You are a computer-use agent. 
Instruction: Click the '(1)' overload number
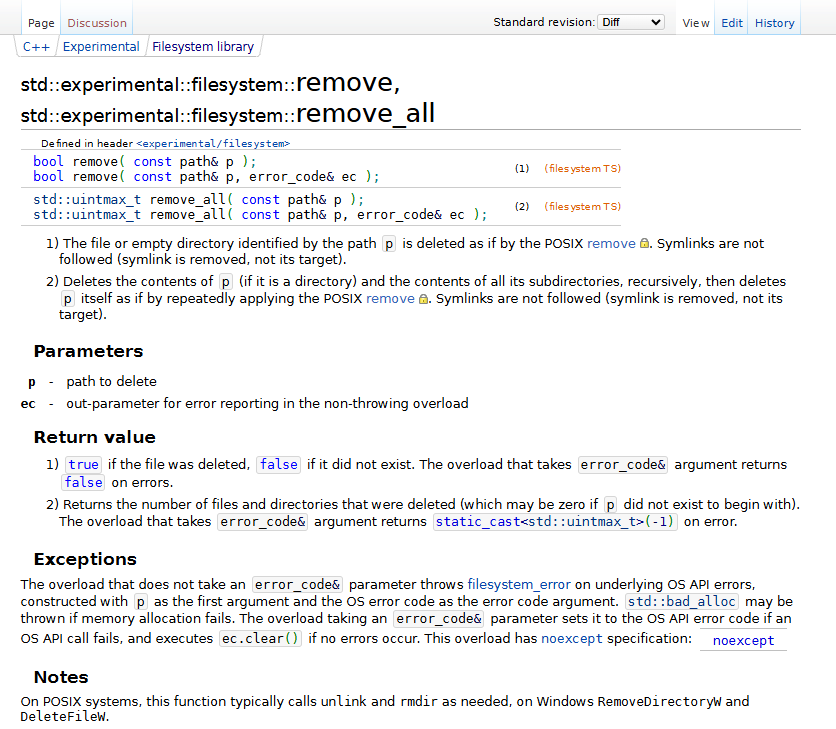pos(522,169)
